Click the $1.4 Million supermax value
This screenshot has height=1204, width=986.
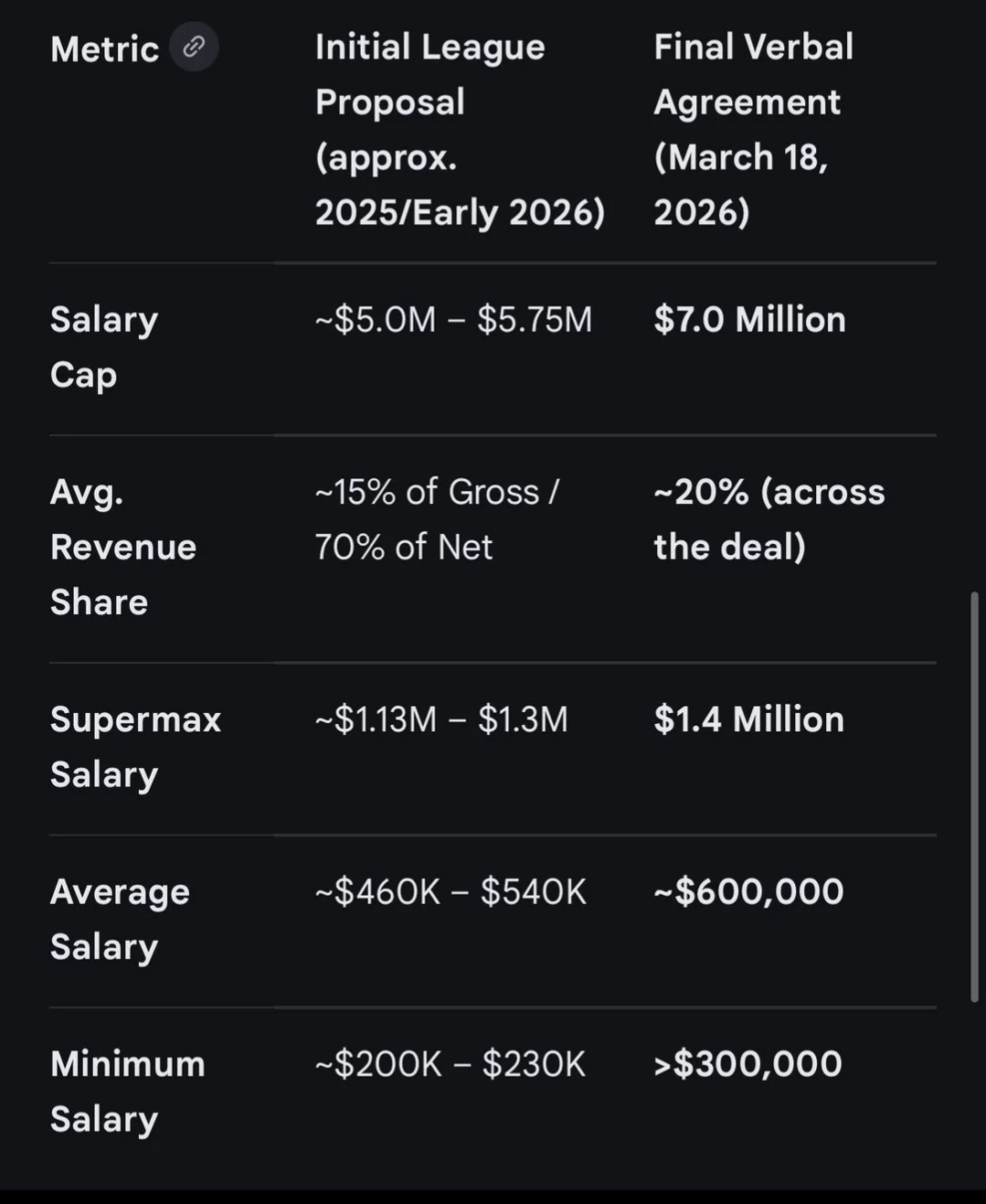click(748, 719)
